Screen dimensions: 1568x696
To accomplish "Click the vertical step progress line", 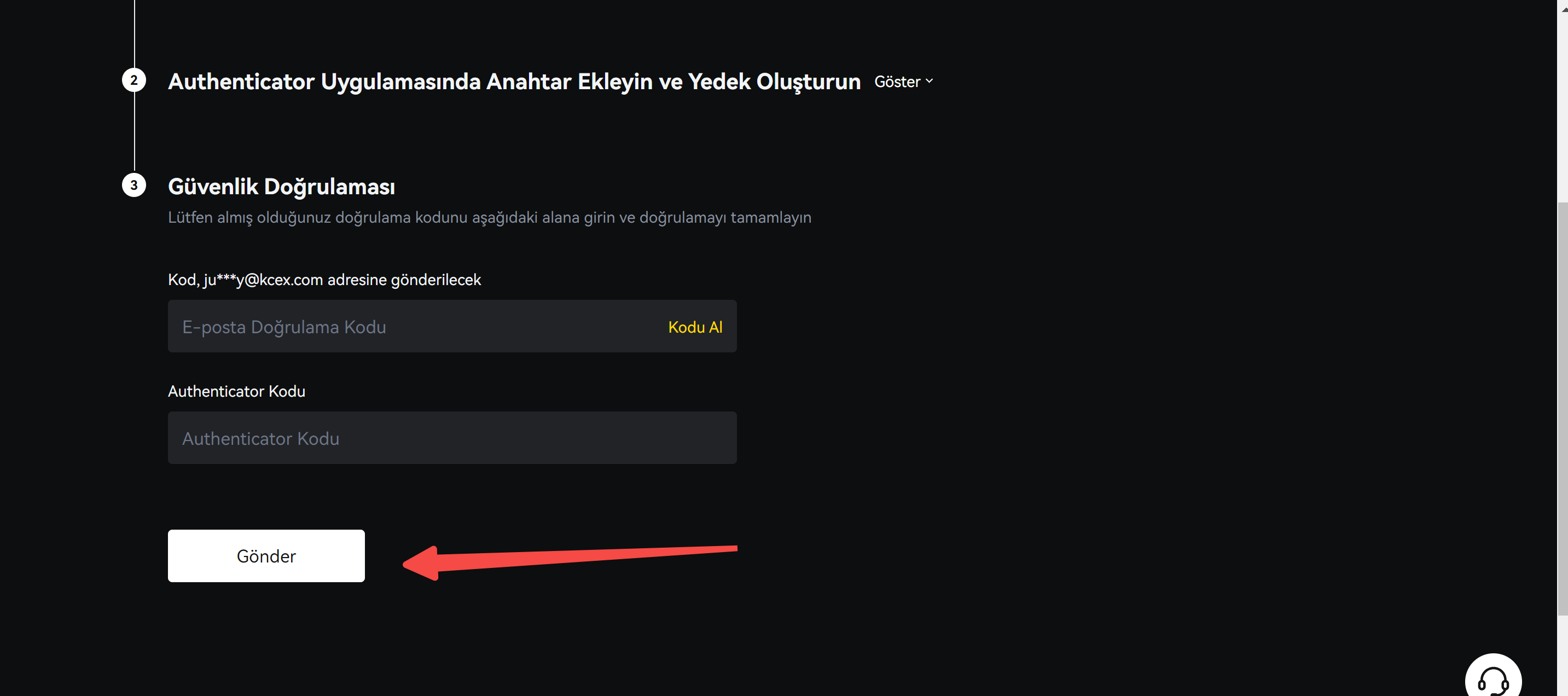I will click(134, 133).
